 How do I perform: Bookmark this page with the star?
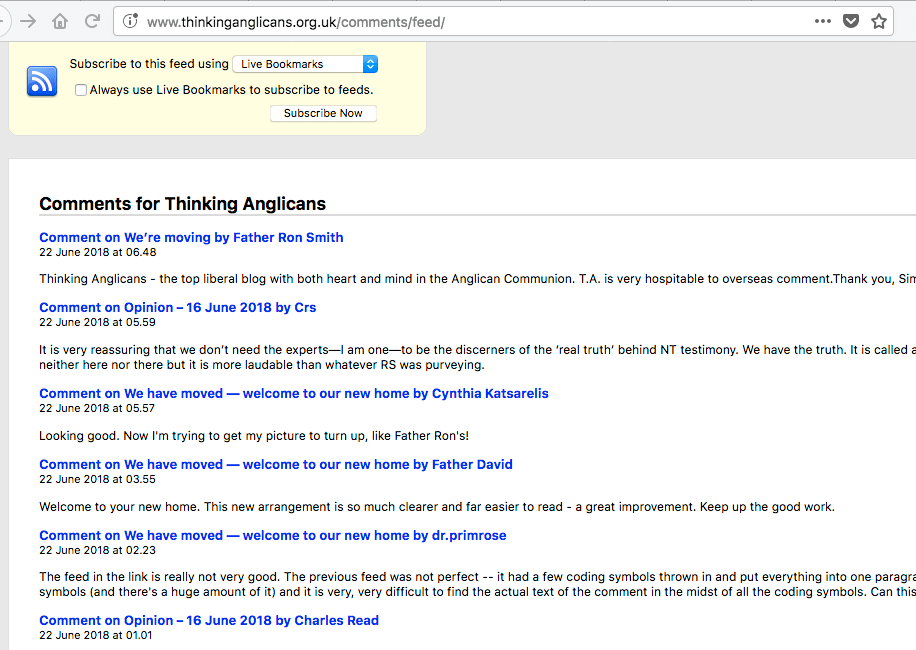click(879, 22)
